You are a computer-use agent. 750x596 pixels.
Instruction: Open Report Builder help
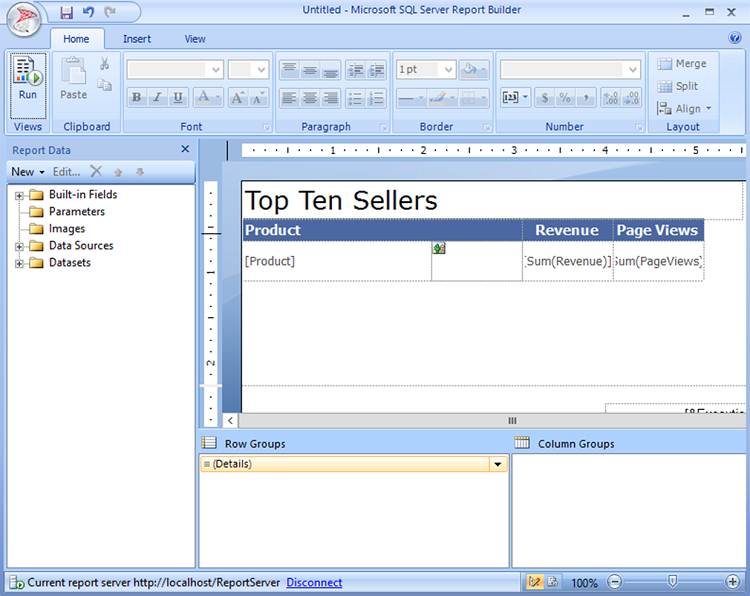pos(735,38)
